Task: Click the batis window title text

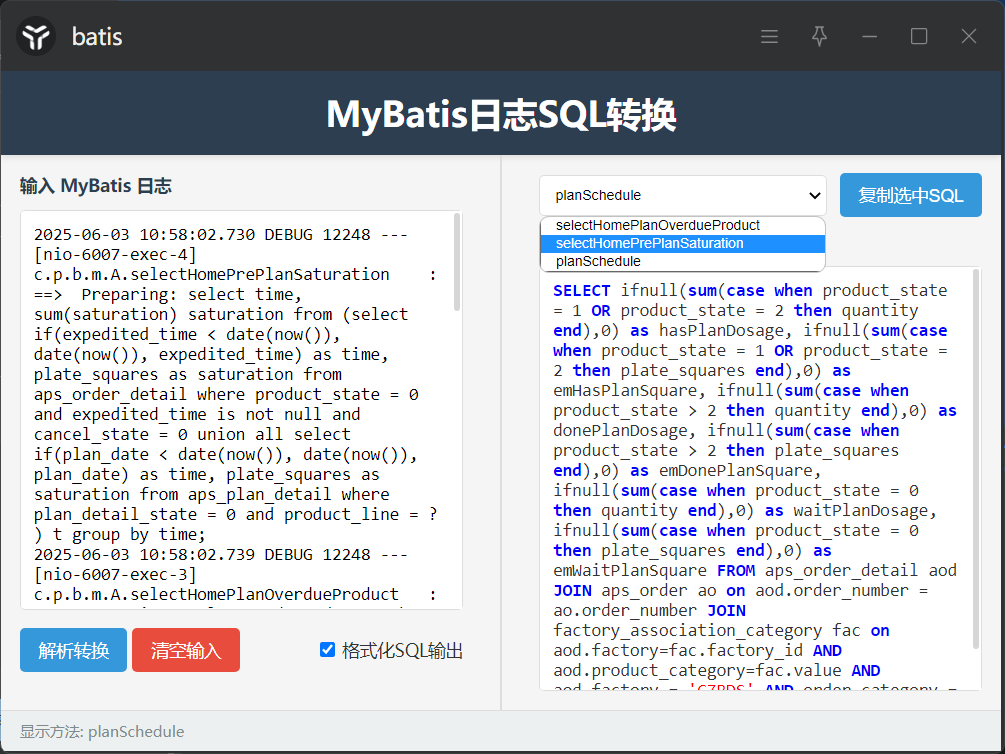Action: click(97, 37)
